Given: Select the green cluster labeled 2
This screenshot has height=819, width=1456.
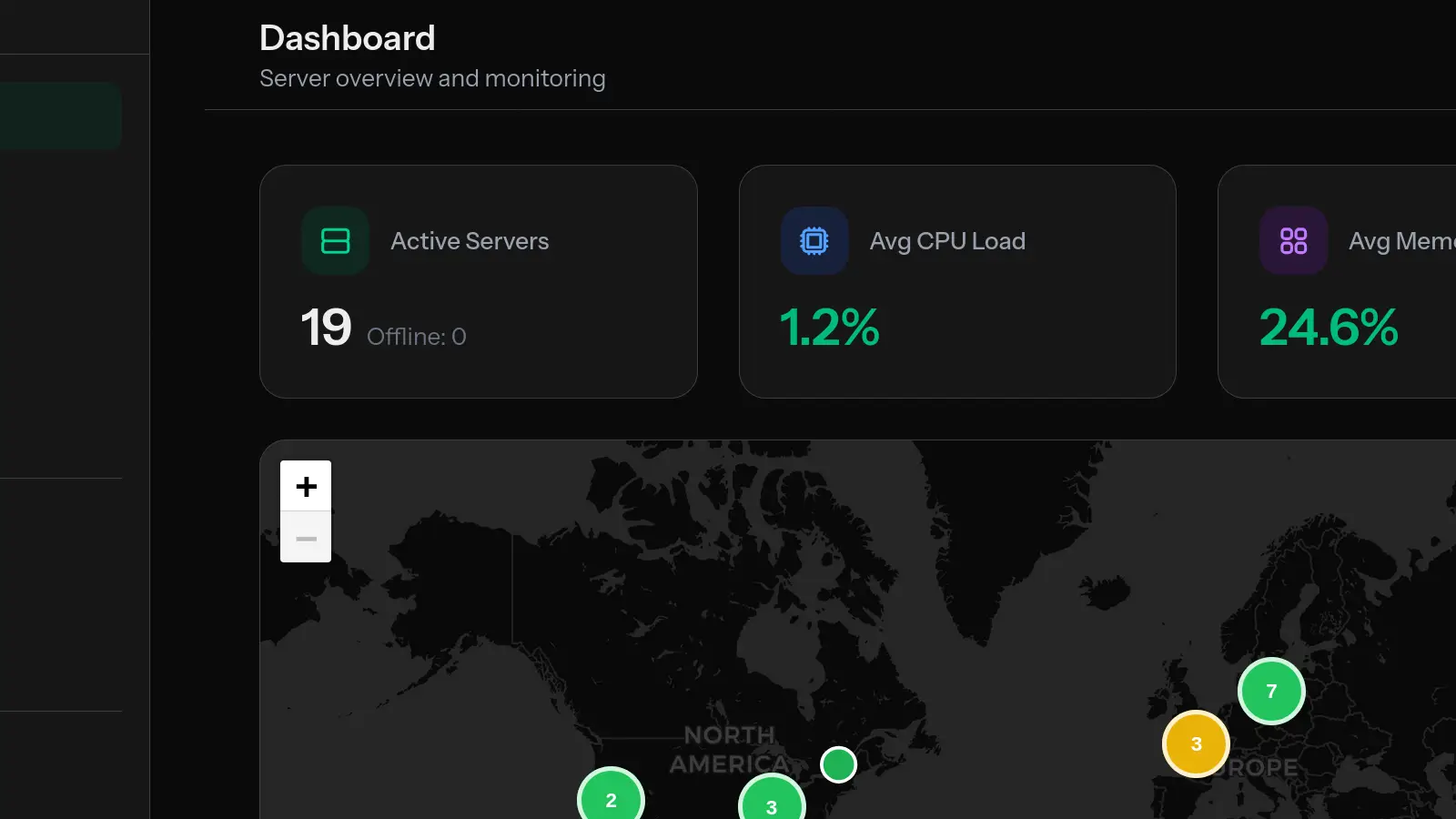Looking at the screenshot, I should pos(611,801).
